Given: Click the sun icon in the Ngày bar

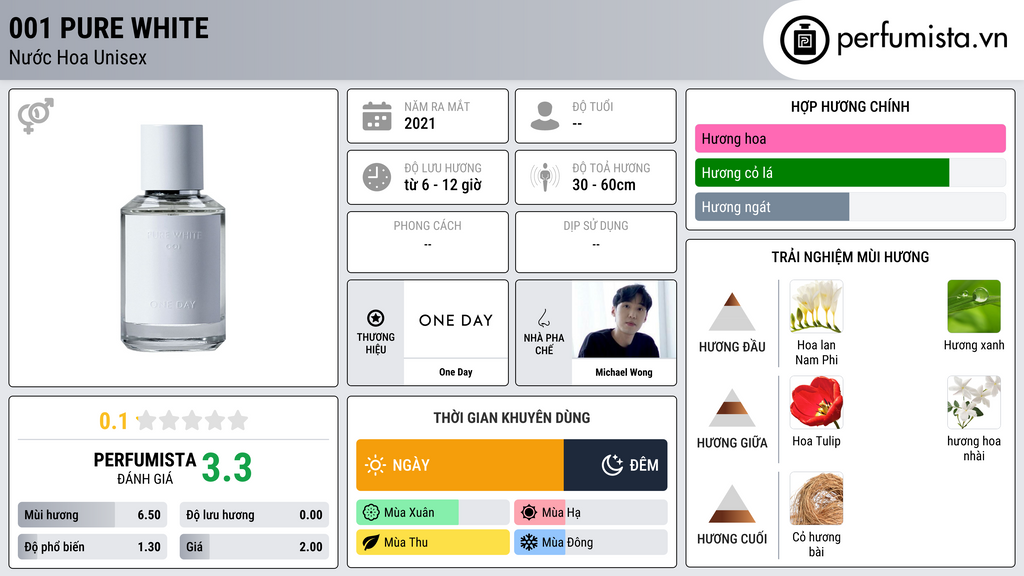Looking at the screenshot, I should [x=375, y=465].
